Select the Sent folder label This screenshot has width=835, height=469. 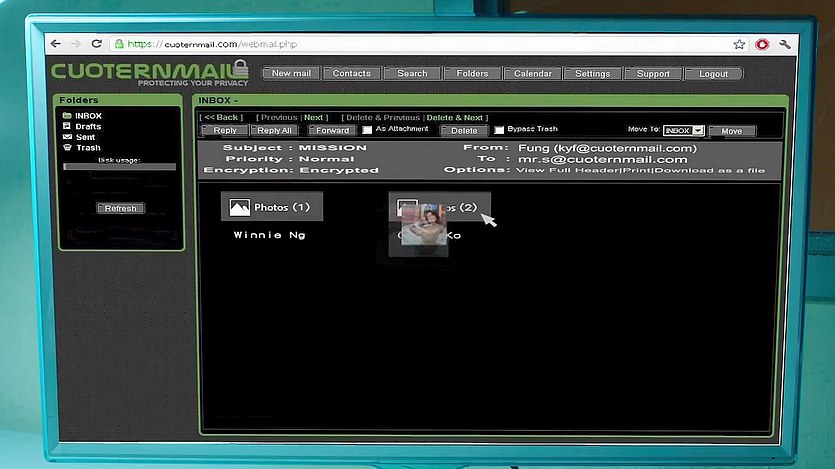(85, 137)
